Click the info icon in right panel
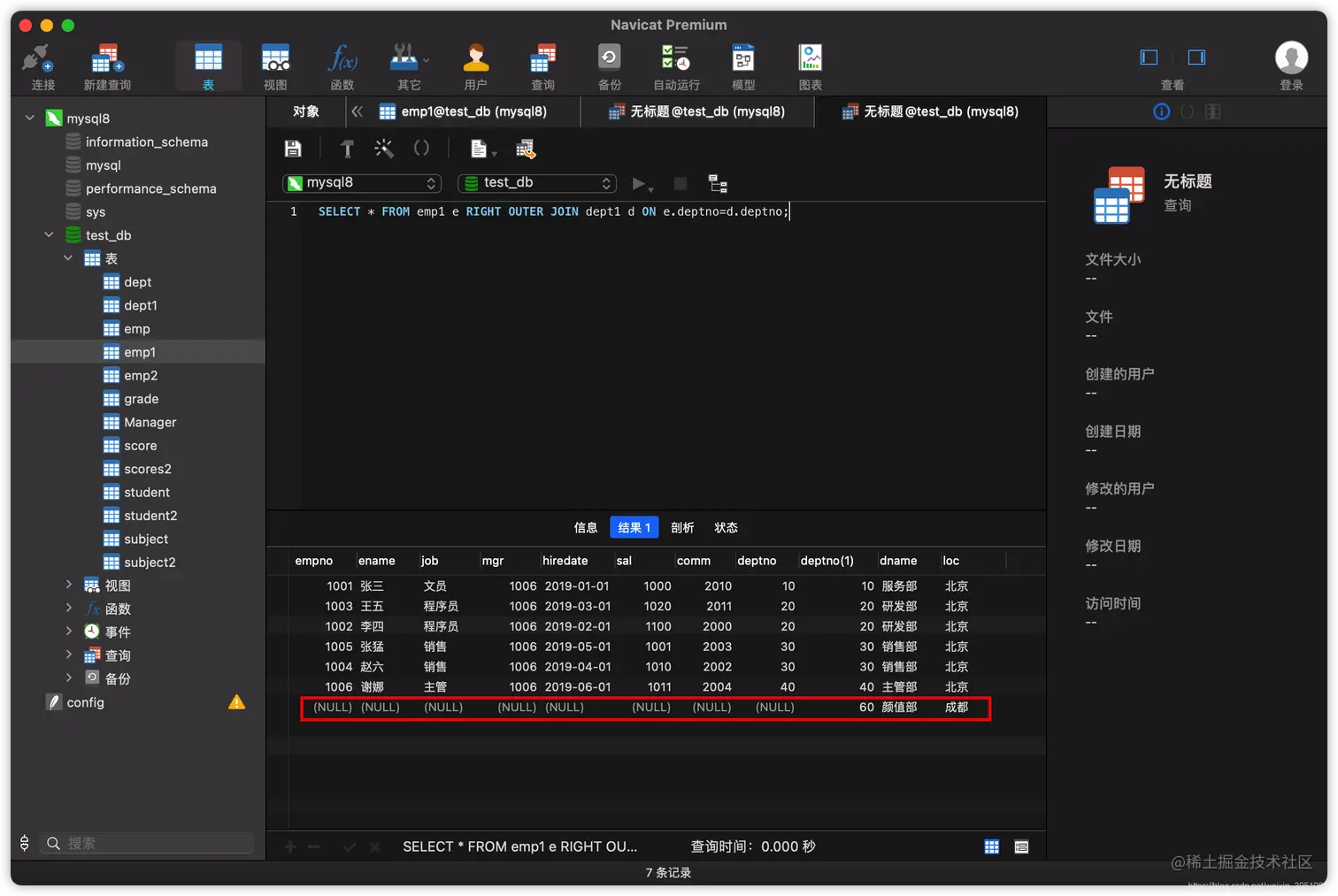This screenshot has width=1338, height=896. [1162, 111]
